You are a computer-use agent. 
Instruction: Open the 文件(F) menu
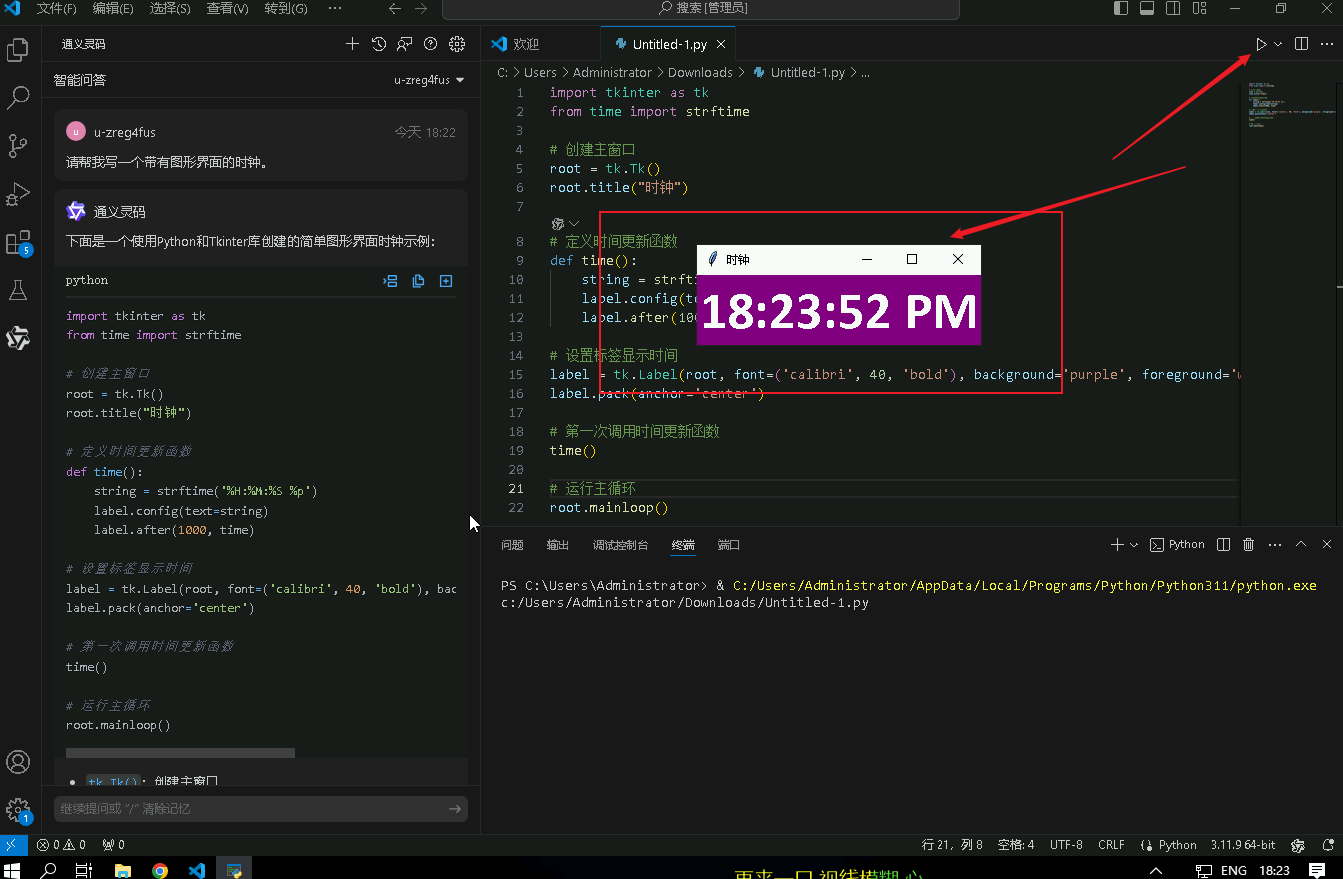click(x=56, y=8)
